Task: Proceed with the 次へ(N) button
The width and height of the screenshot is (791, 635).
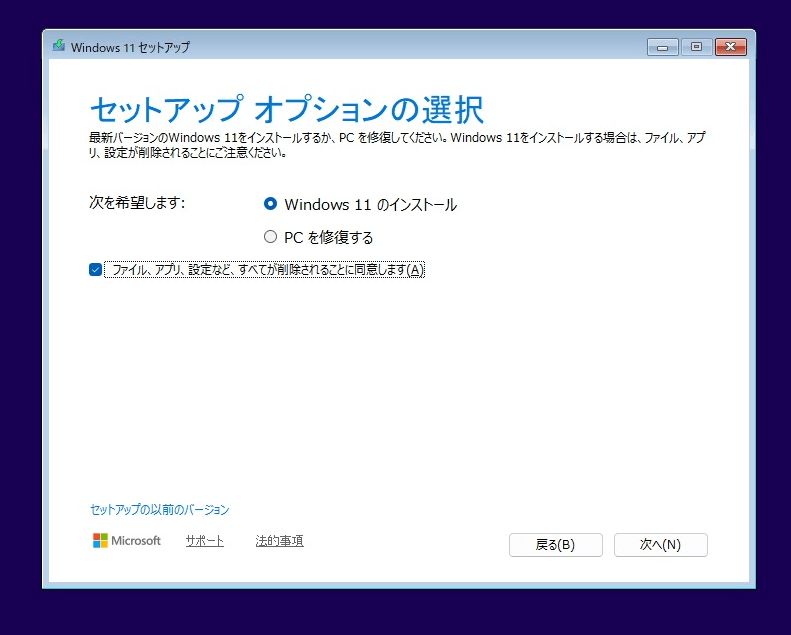Action: [660, 545]
